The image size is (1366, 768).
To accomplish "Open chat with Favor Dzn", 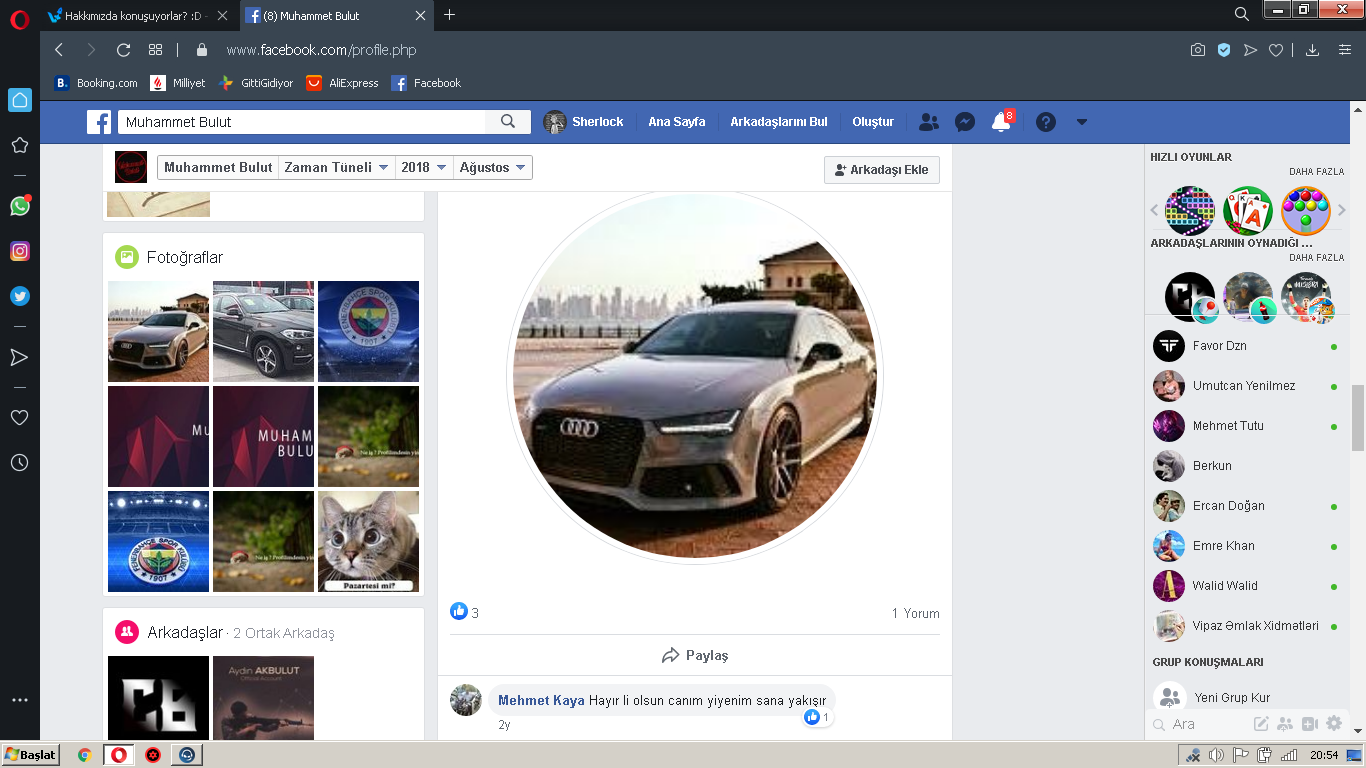I will coord(1244,346).
